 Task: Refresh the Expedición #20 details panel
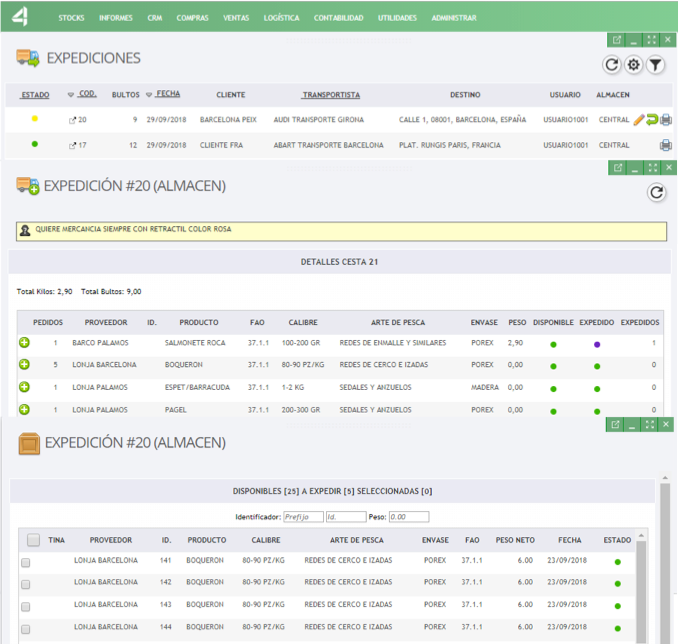click(656, 193)
